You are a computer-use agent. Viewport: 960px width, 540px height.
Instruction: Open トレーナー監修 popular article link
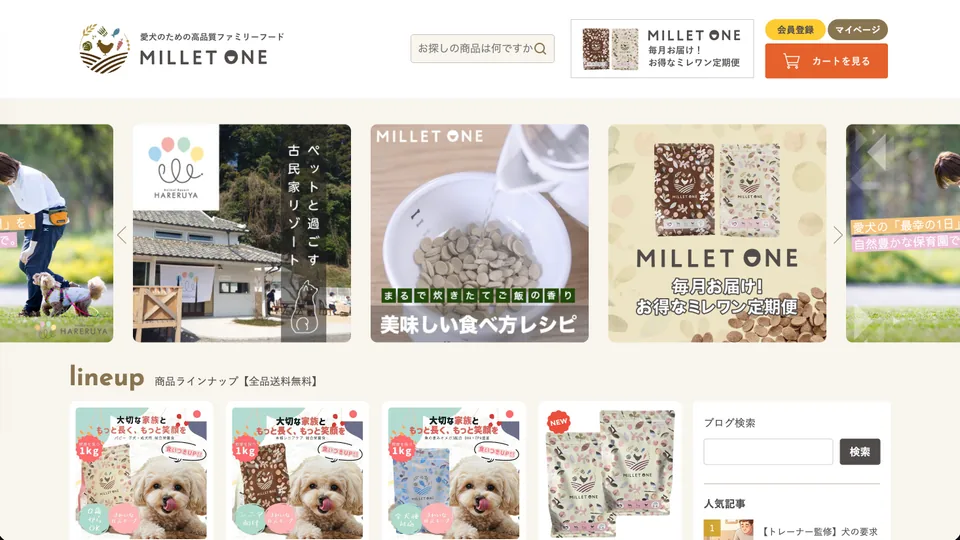pyautogui.click(x=820, y=531)
